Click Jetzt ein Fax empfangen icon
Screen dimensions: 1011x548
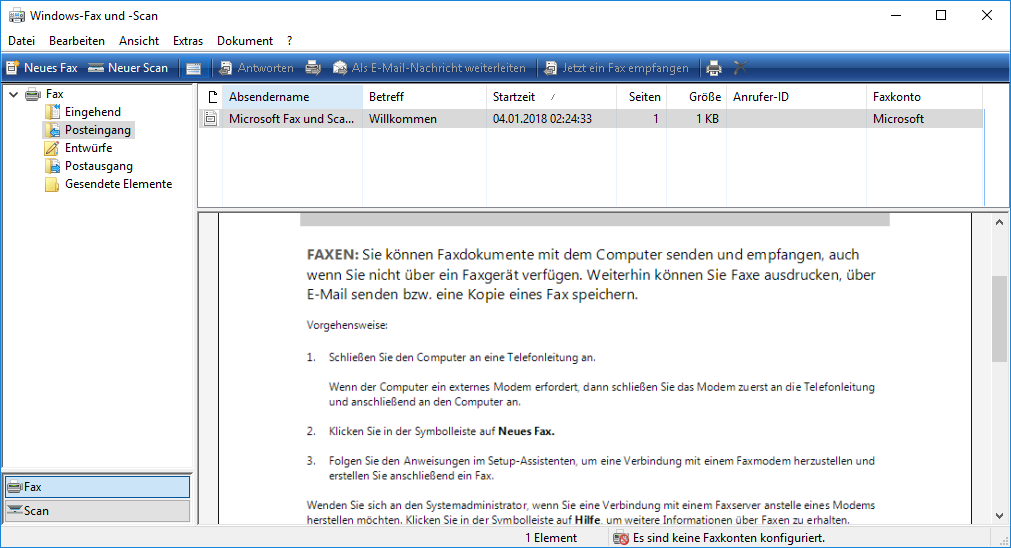551,68
